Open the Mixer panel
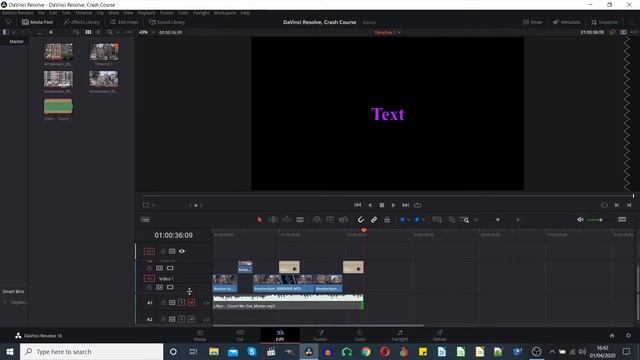 533,22
